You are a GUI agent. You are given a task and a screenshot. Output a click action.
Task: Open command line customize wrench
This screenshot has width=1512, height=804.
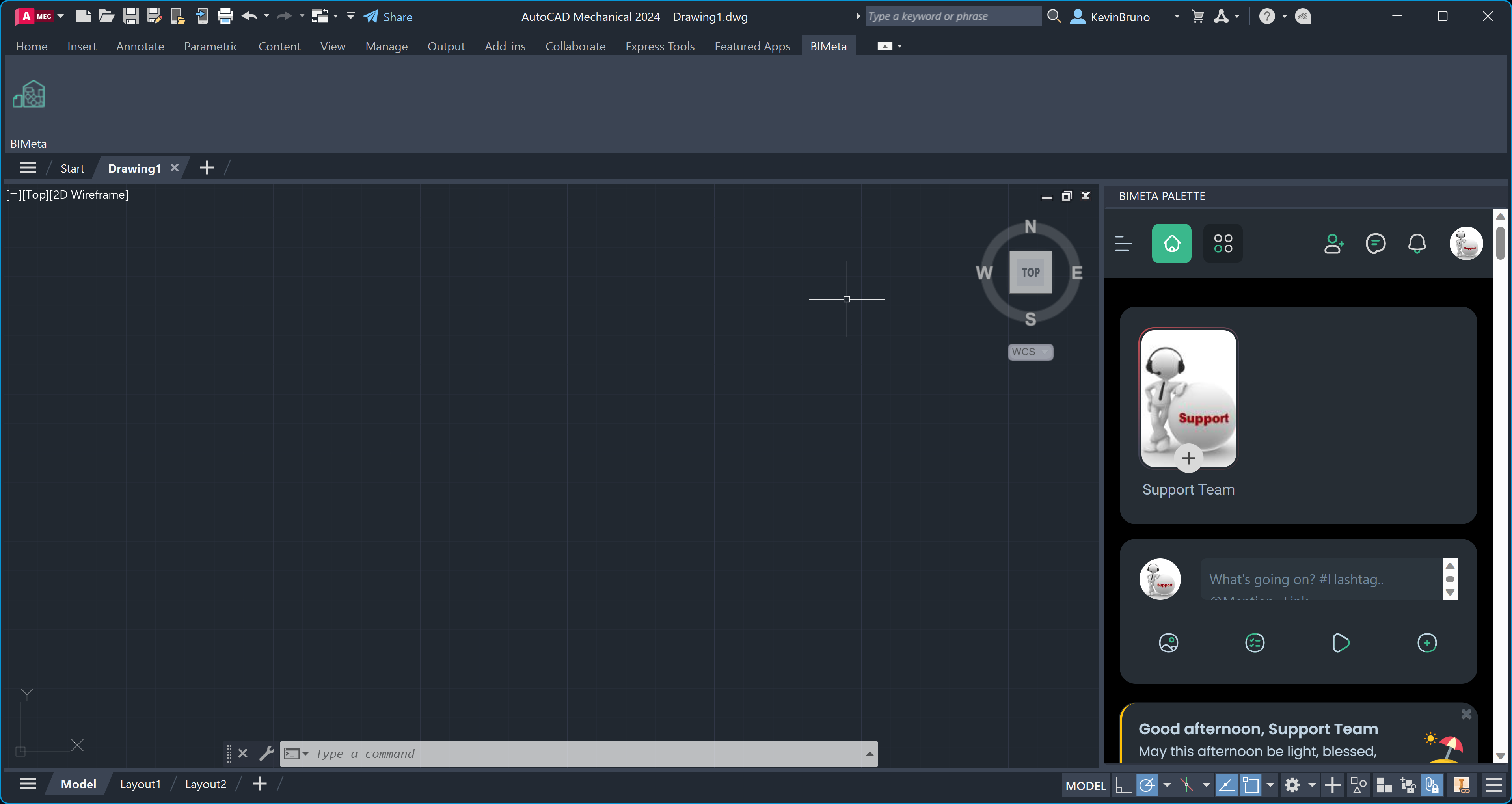[x=266, y=753]
